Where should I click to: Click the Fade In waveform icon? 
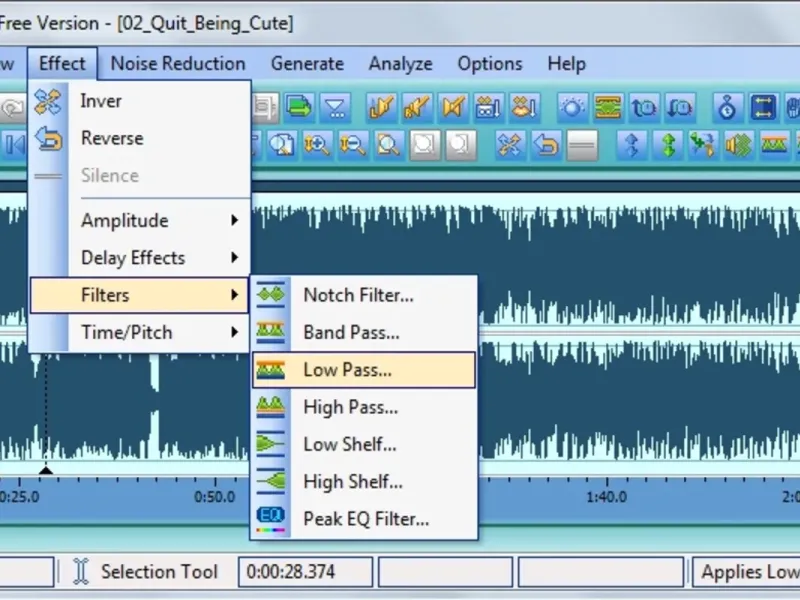pos(382,108)
